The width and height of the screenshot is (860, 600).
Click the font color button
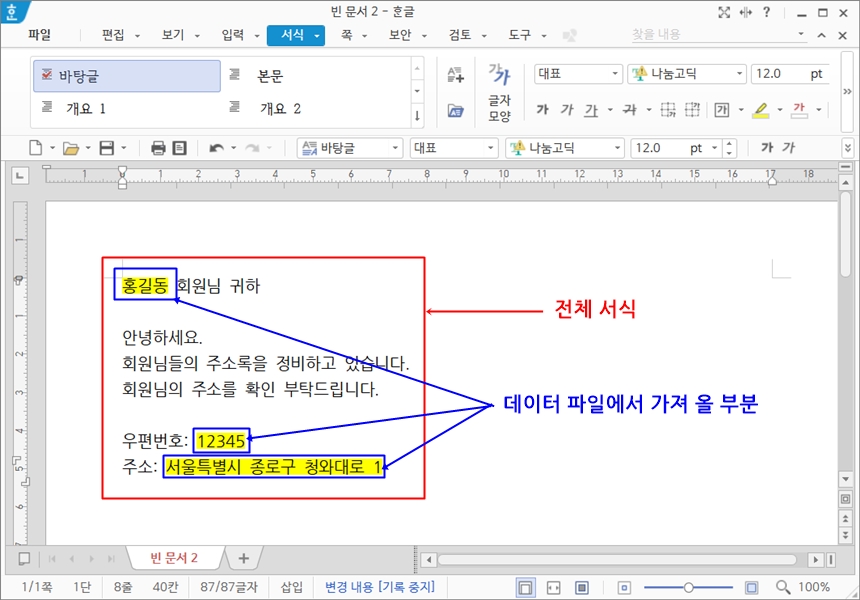(799, 110)
